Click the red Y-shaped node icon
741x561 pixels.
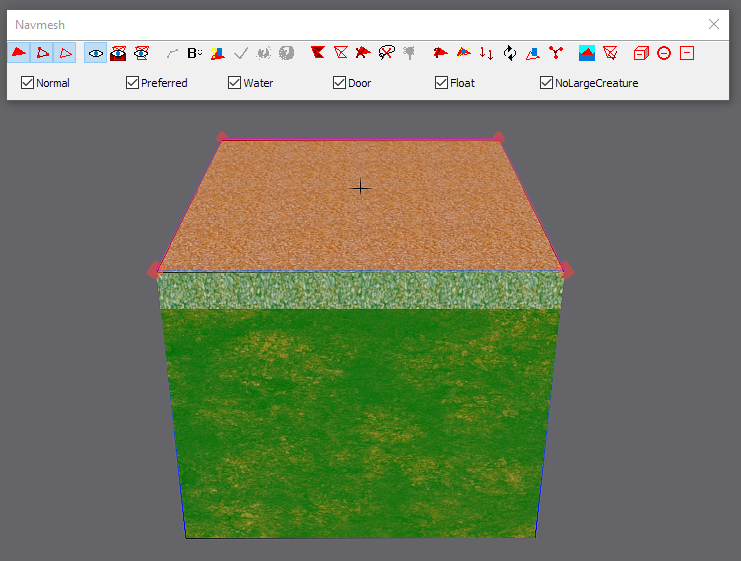(557, 53)
